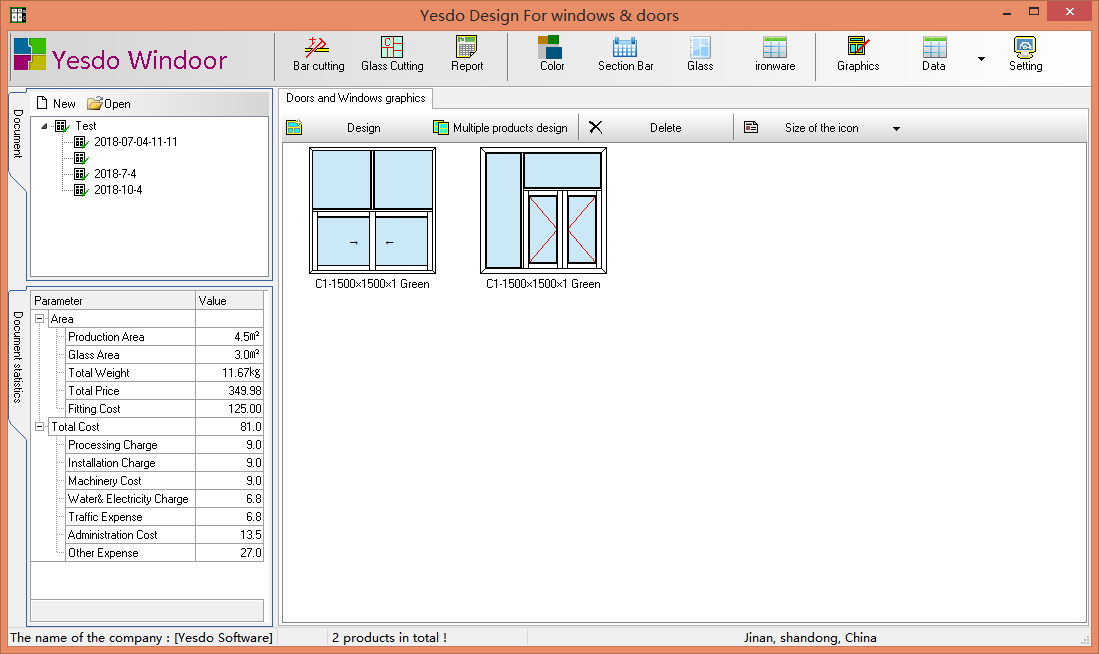
Task: Collapse the Area group in statistics
Action: (x=40, y=318)
